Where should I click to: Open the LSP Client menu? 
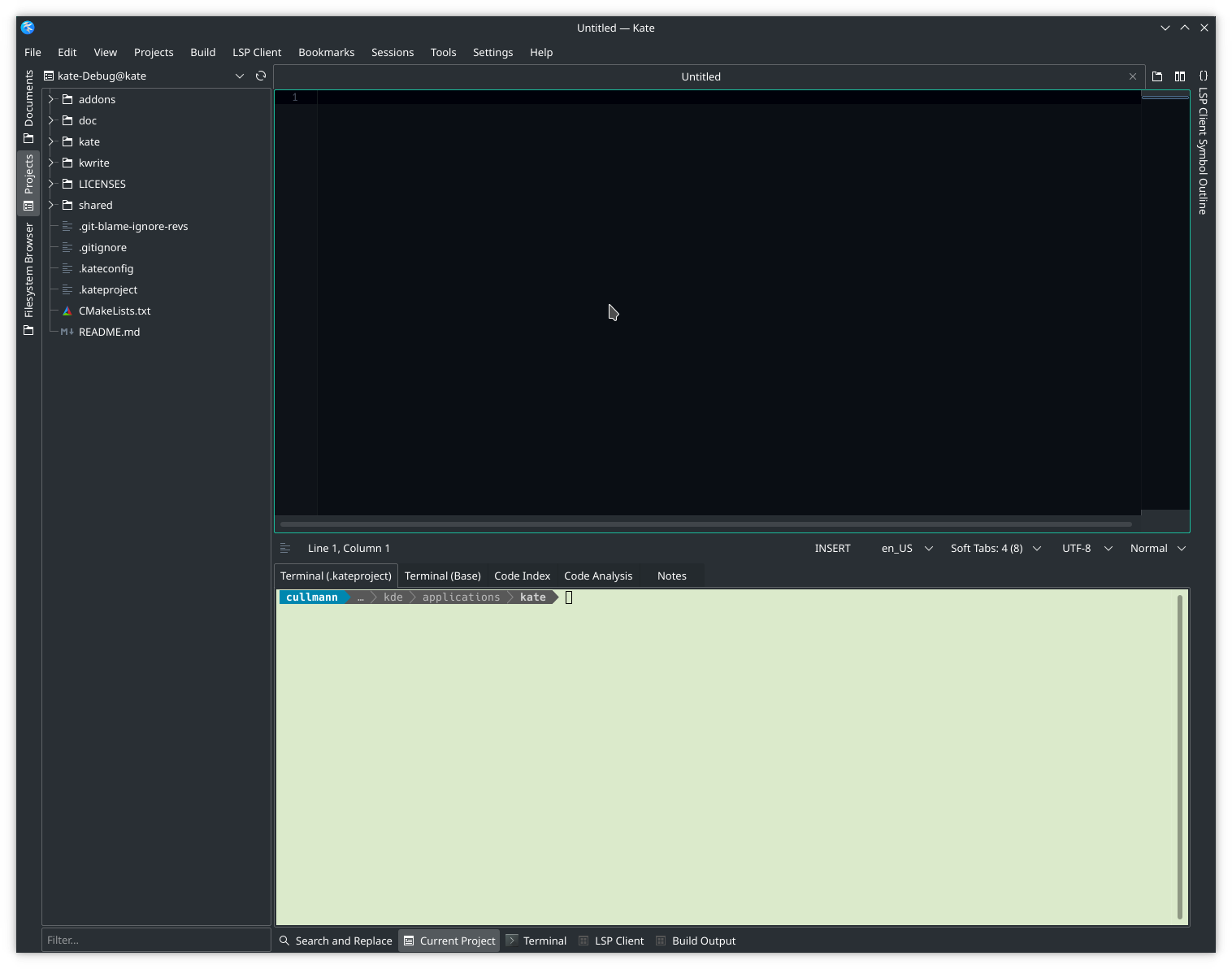[x=257, y=52]
